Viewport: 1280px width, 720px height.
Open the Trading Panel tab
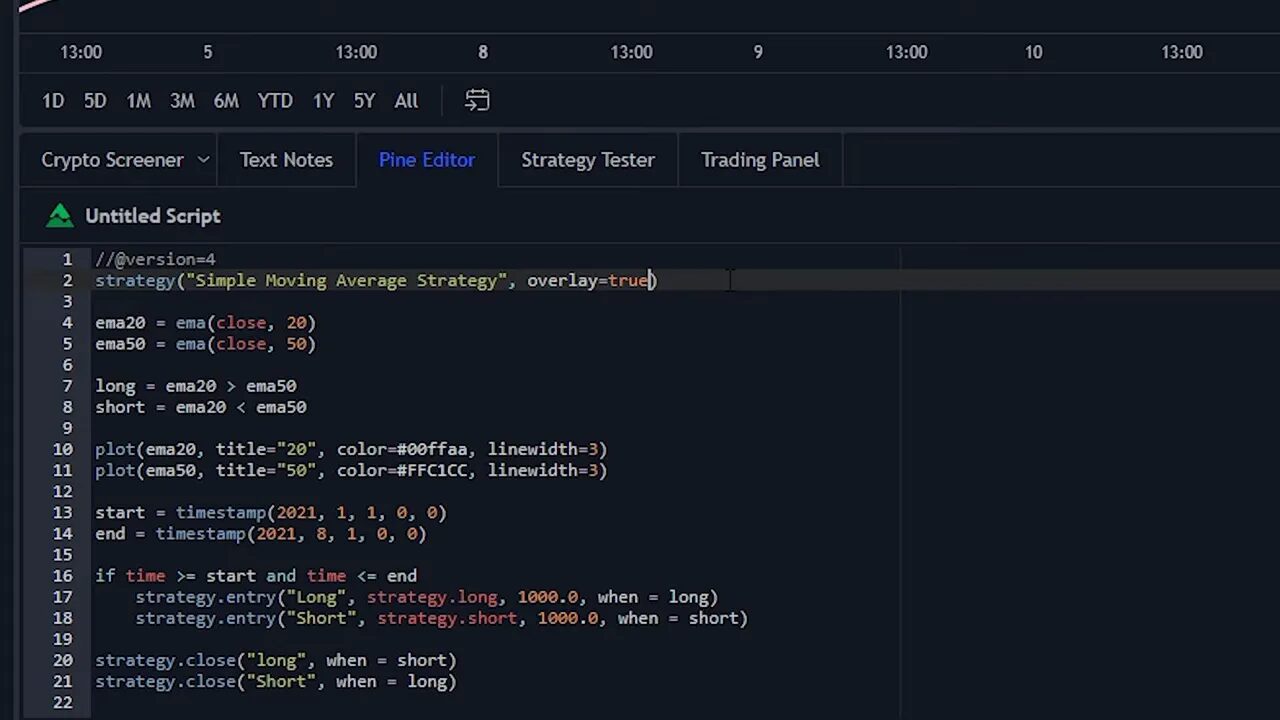760,160
